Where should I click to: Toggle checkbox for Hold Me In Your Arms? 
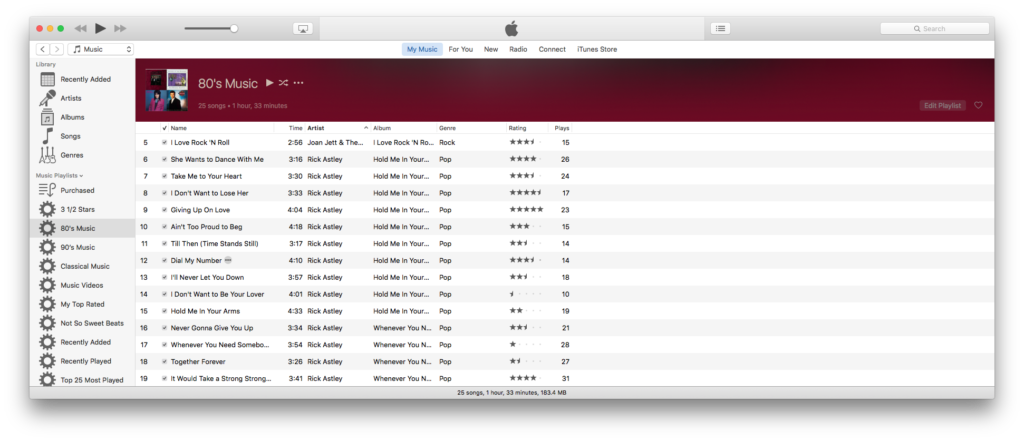coord(165,311)
